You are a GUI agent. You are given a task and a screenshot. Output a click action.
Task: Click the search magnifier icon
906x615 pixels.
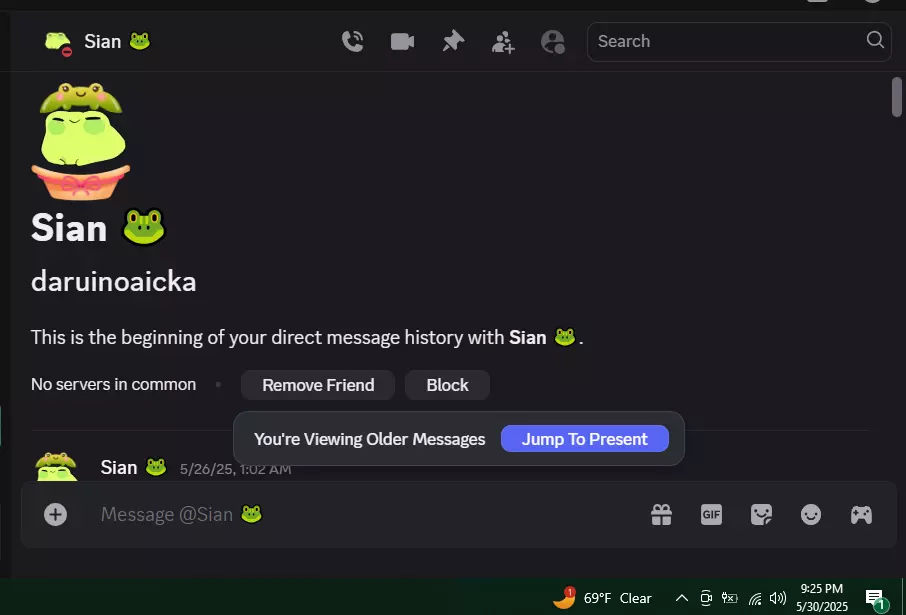point(875,40)
